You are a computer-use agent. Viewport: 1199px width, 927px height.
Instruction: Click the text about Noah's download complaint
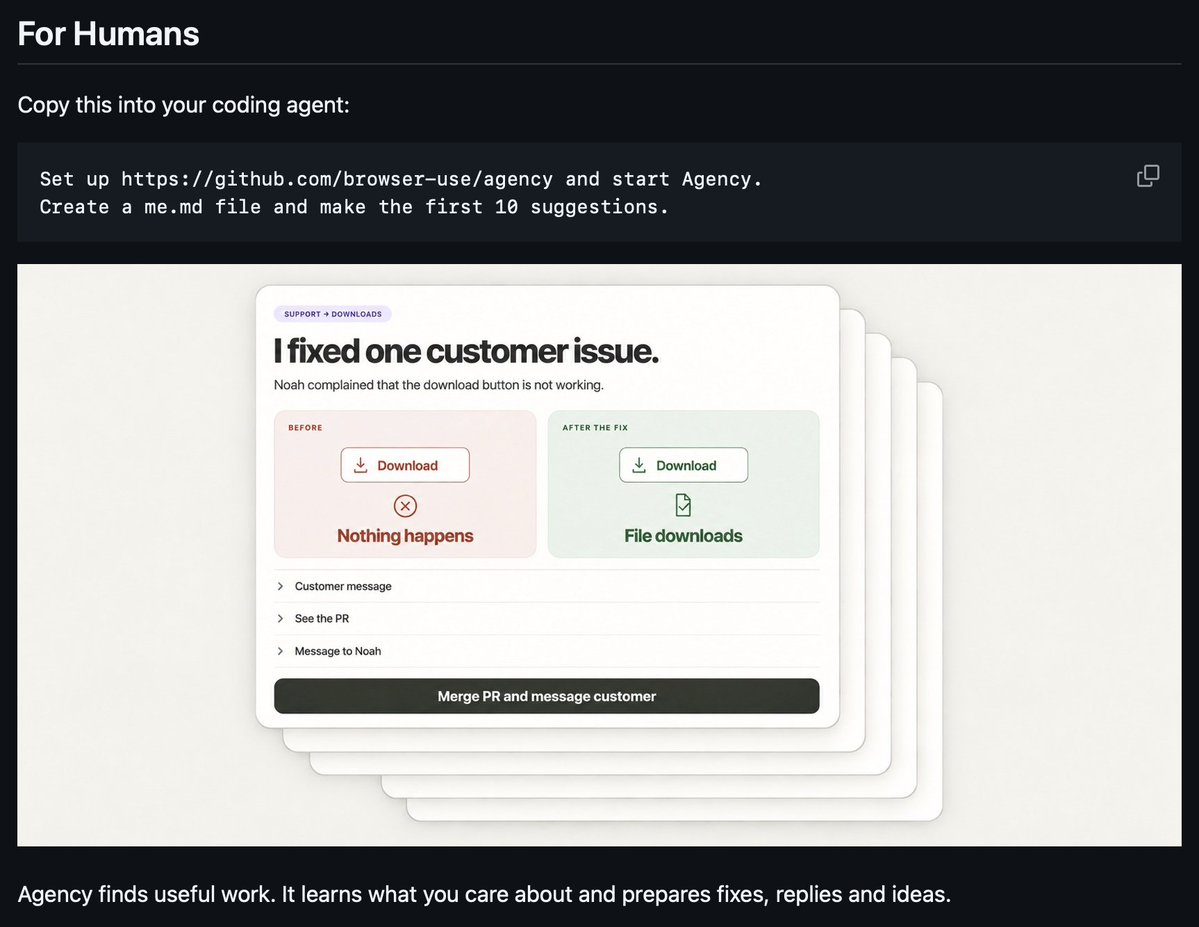[439, 385]
